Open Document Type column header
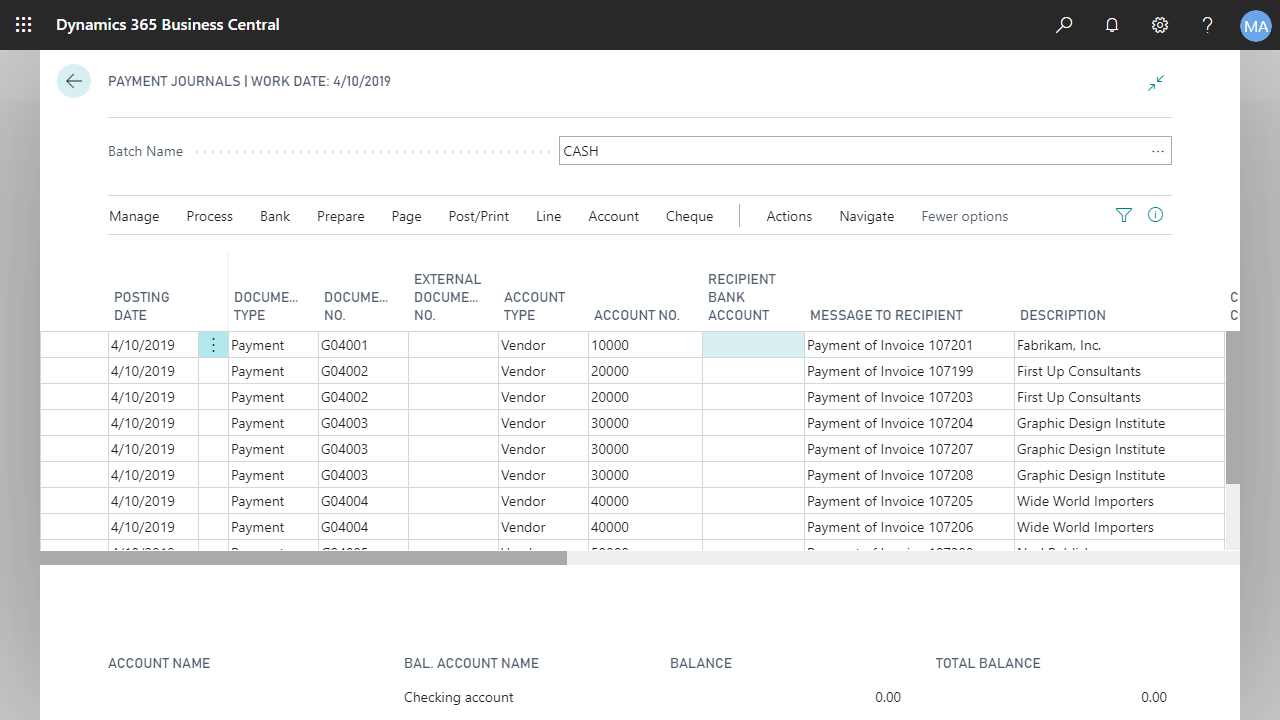 click(266, 306)
